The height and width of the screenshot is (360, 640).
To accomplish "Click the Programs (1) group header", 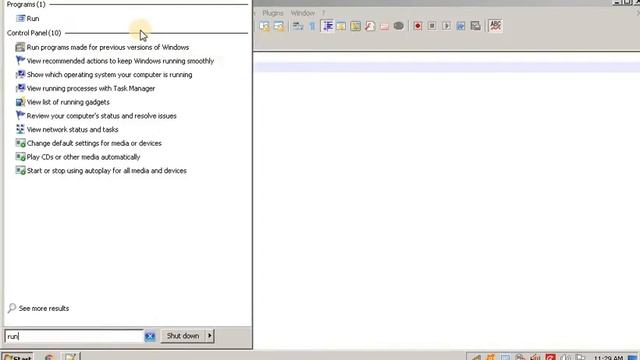I will click(x=26, y=4).
